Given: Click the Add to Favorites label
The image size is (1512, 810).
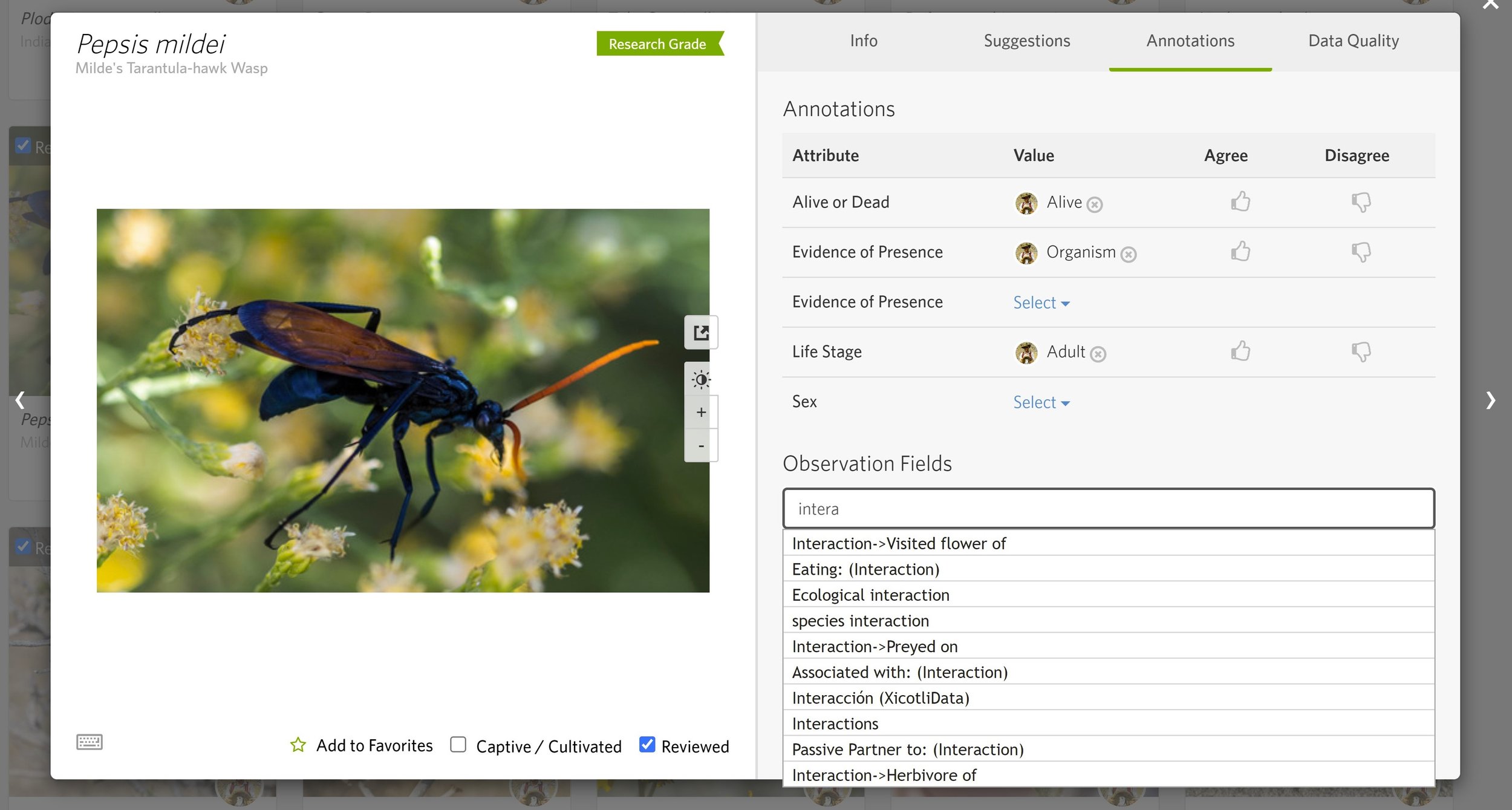Looking at the screenshot, I should (x=374, y=745).
